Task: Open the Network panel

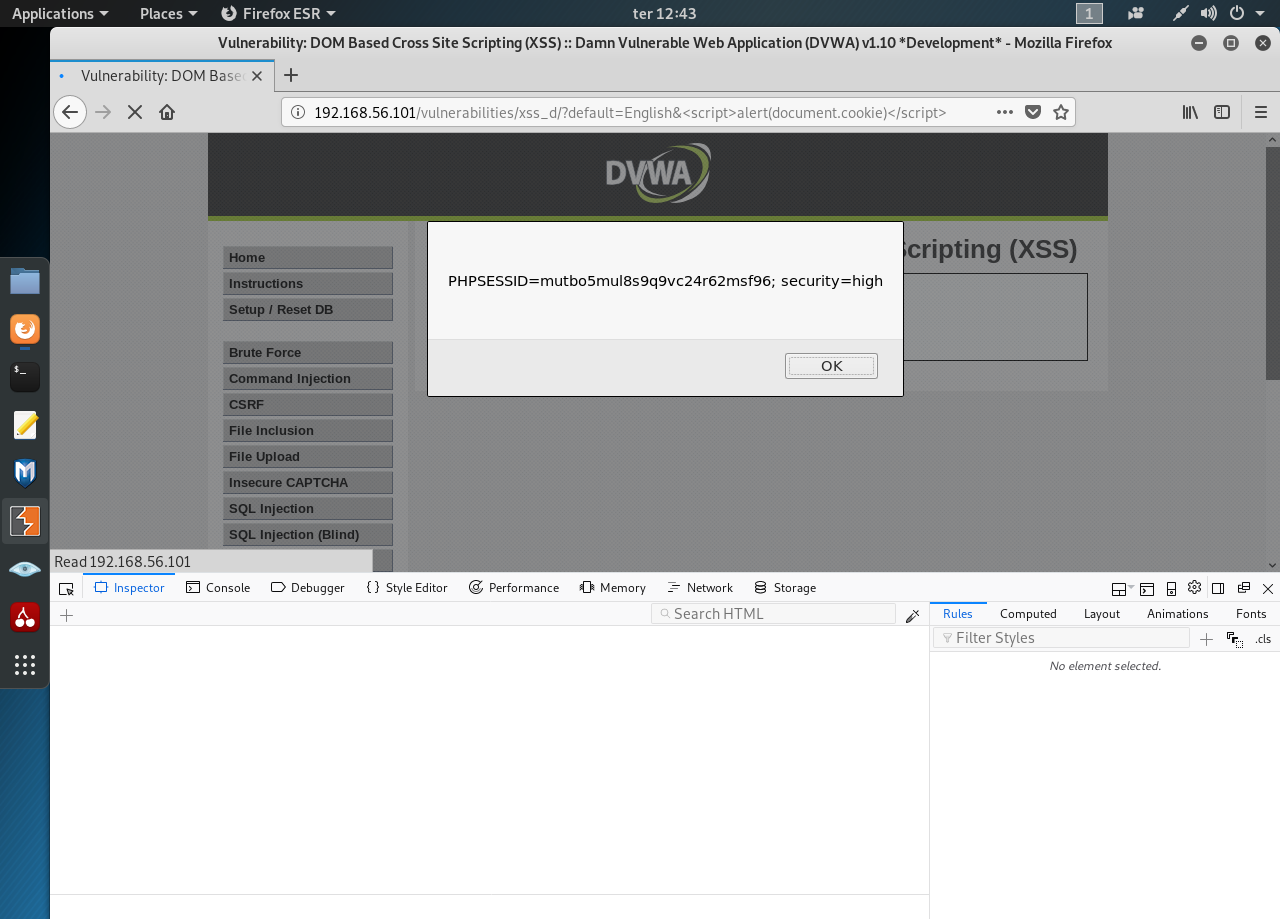Action: pos(700,588)
